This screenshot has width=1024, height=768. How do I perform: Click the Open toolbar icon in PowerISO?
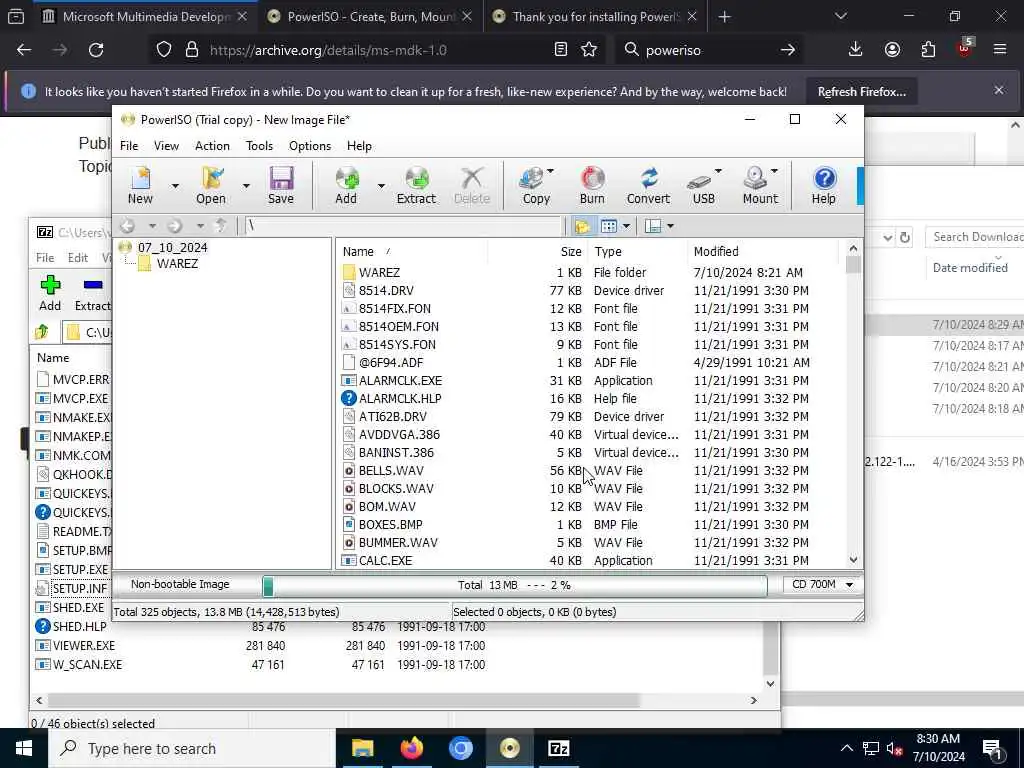[x=211, y=185]
